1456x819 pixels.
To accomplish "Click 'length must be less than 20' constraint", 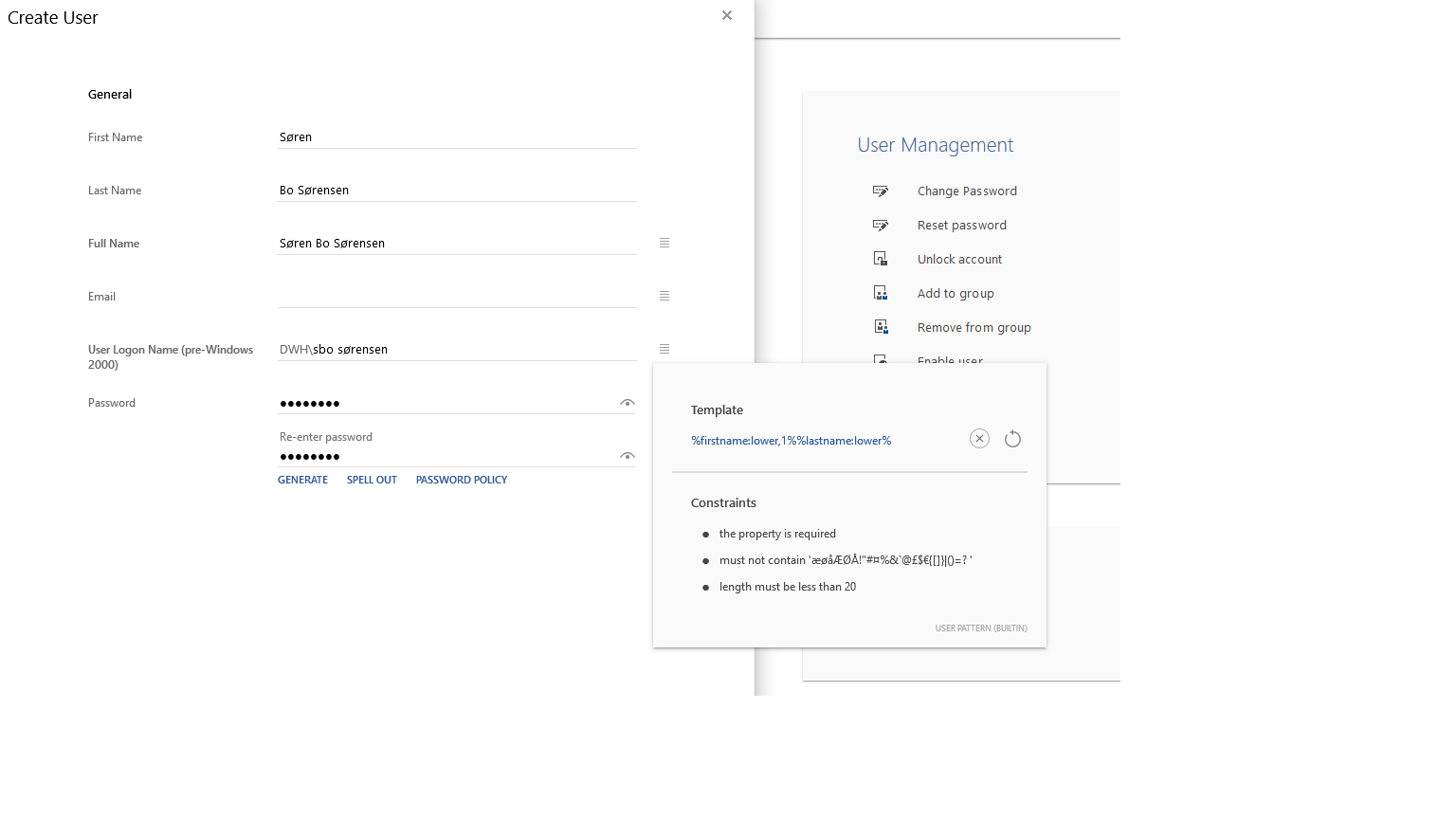I will 787,587.
